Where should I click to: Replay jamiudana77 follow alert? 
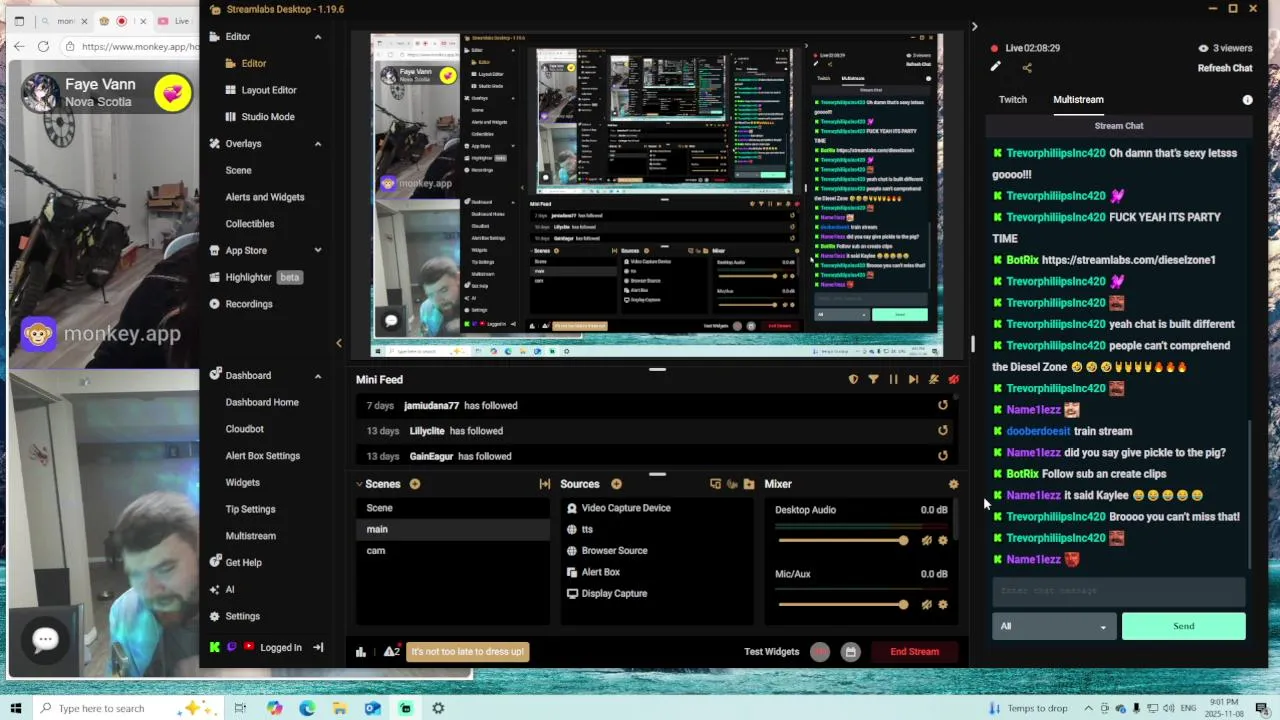[942, 406]
